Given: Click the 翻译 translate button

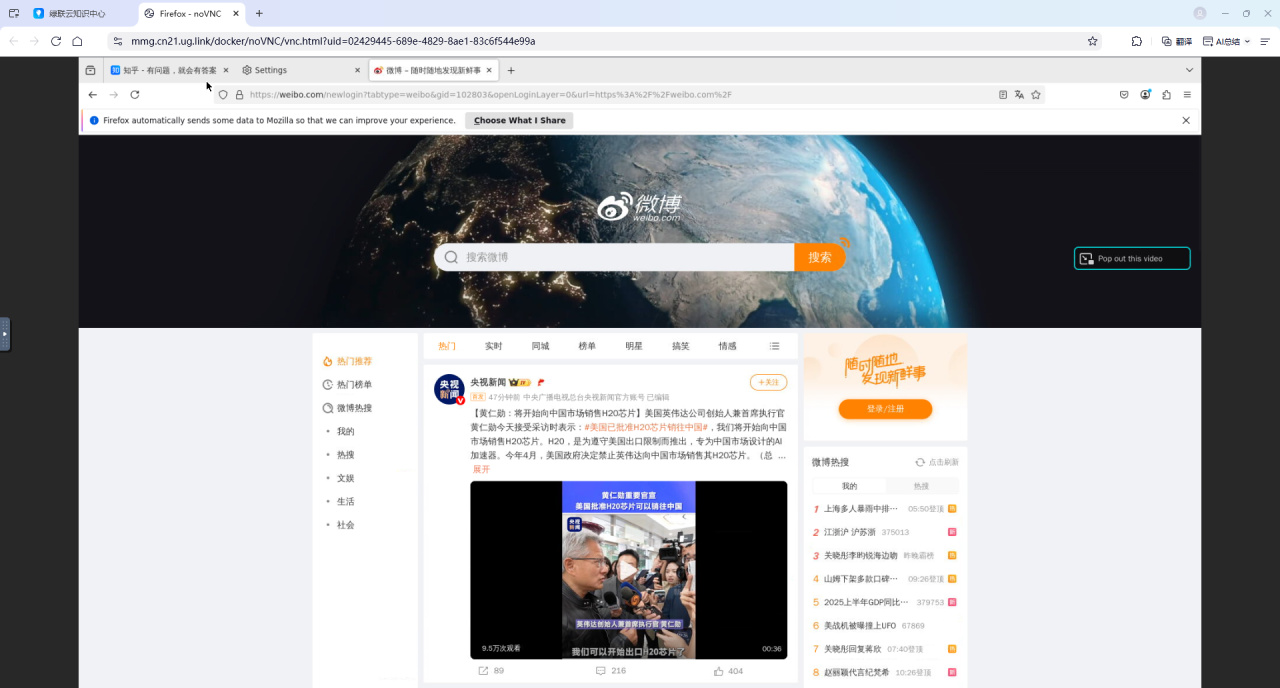Looking at the screenshot, I should point(1177,41).
